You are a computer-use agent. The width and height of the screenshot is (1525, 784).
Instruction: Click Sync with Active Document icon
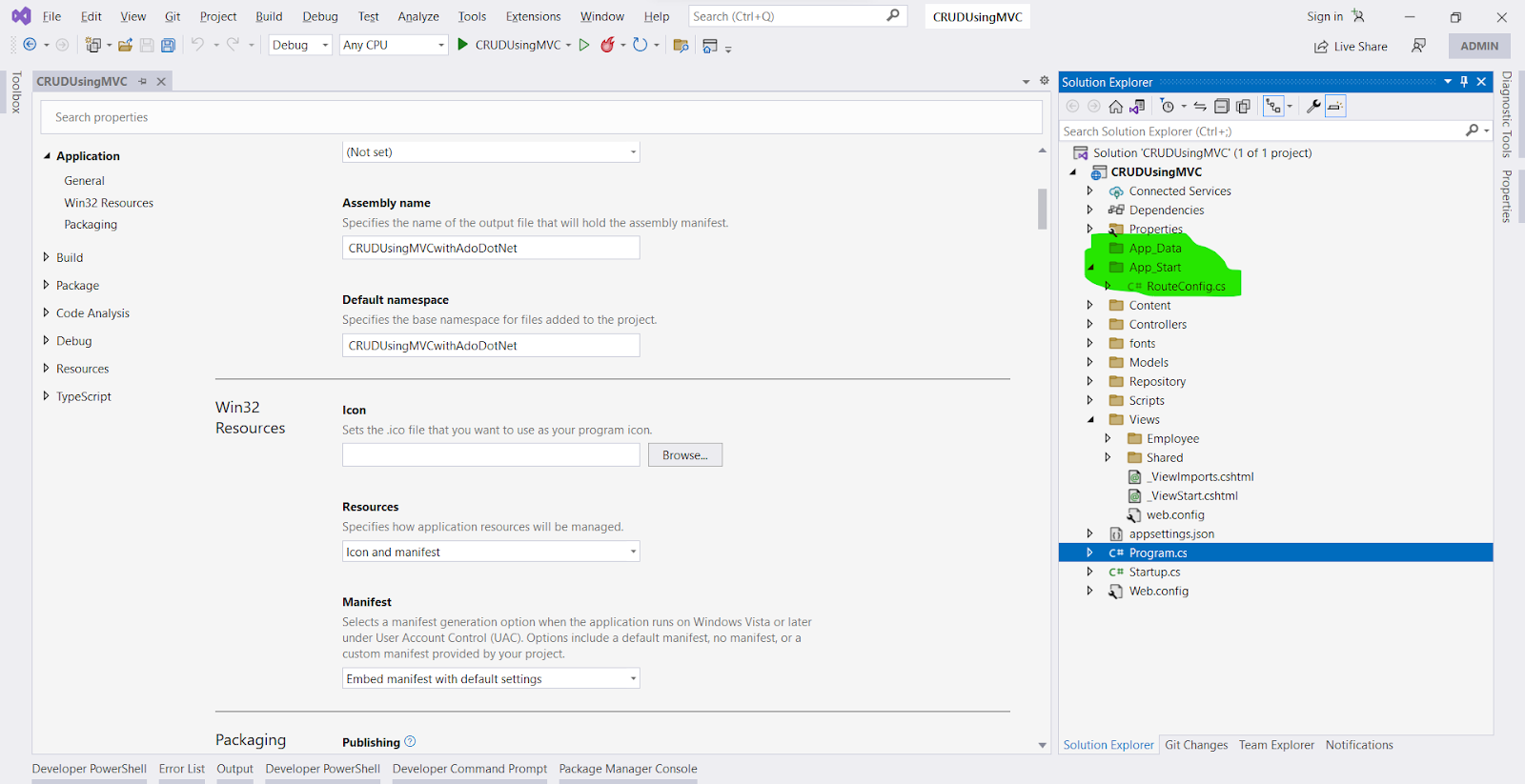(x=1200, y=107)
